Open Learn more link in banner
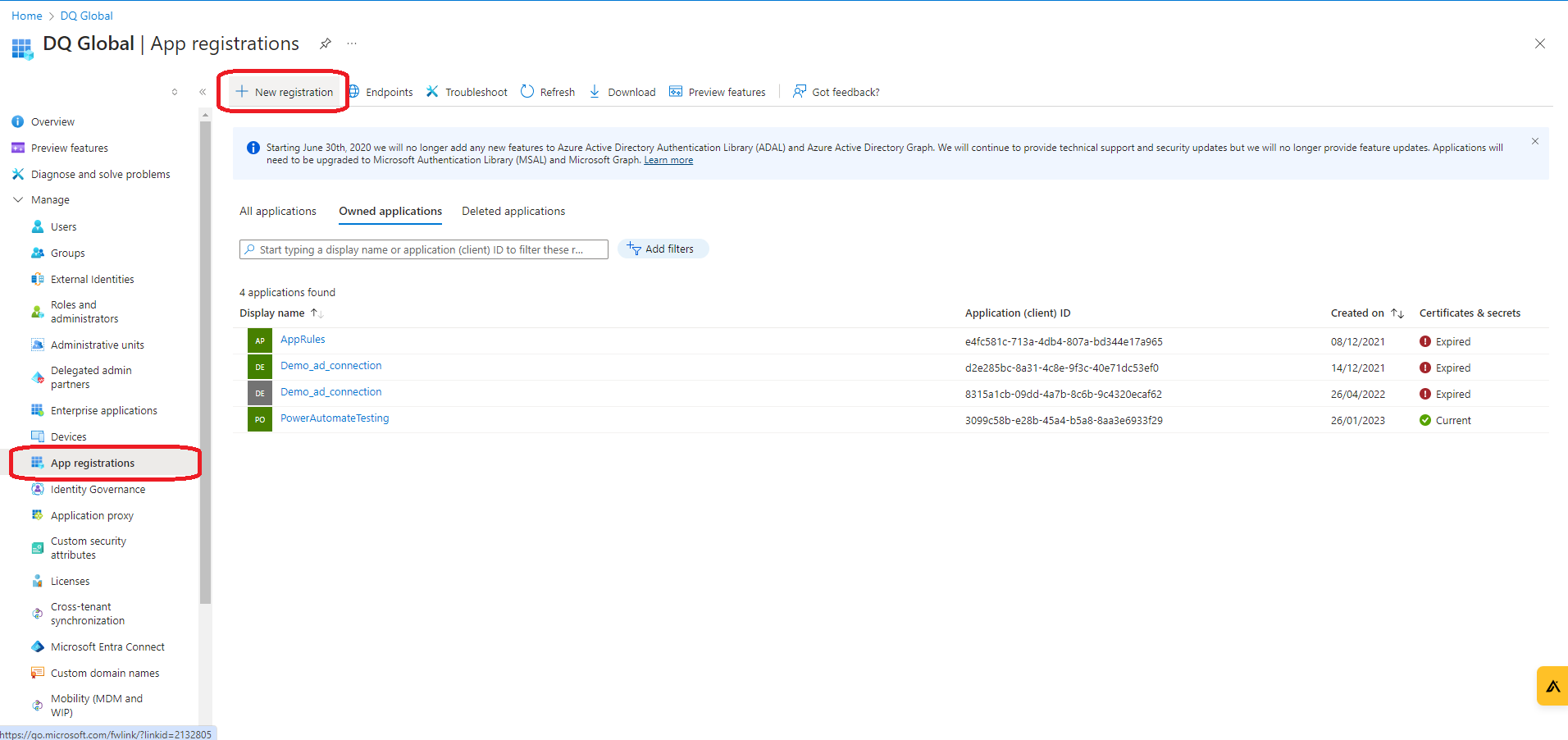 [668, 160]
